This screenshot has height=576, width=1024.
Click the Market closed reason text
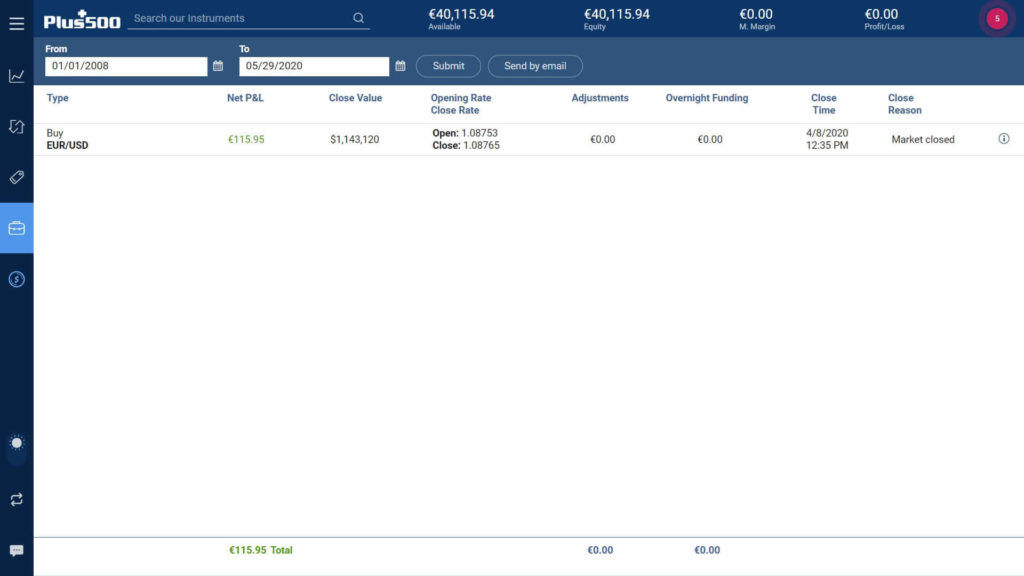point(923,139)
